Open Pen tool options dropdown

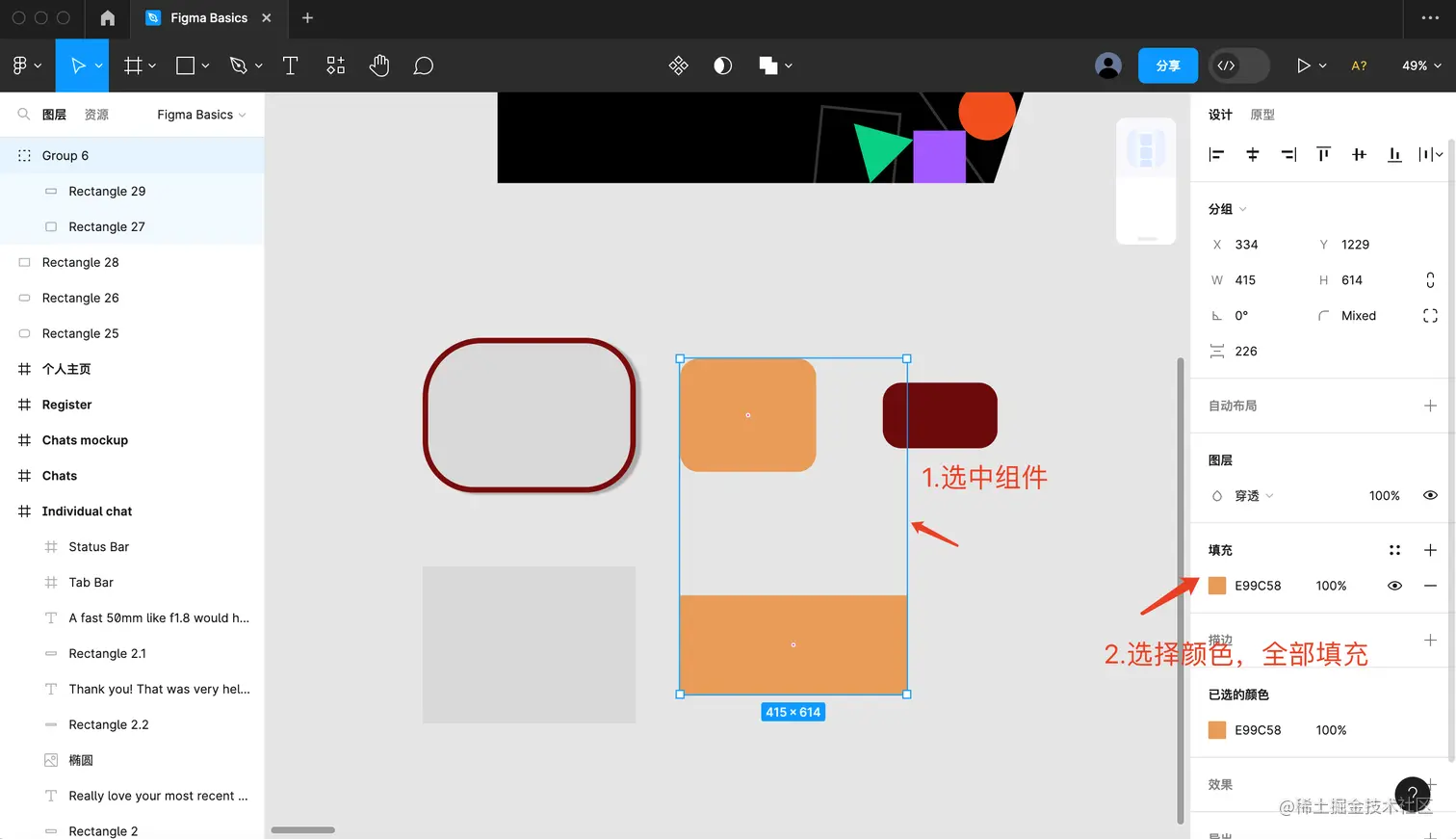(x=258, y=66)
